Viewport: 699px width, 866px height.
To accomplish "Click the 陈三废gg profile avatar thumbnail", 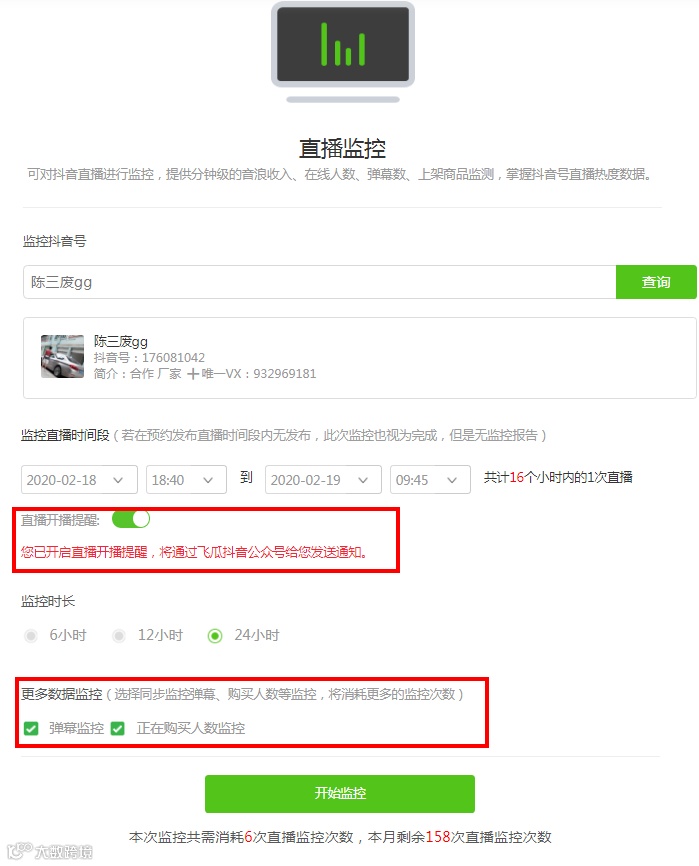I will (62, 356).
